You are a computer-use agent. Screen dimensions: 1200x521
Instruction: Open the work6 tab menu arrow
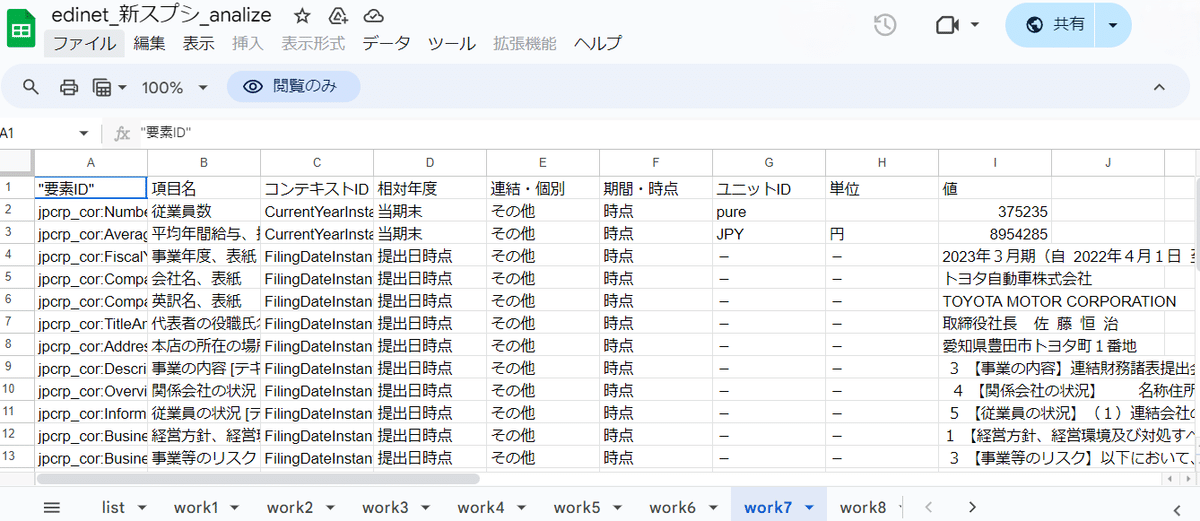tap(713, 507)
